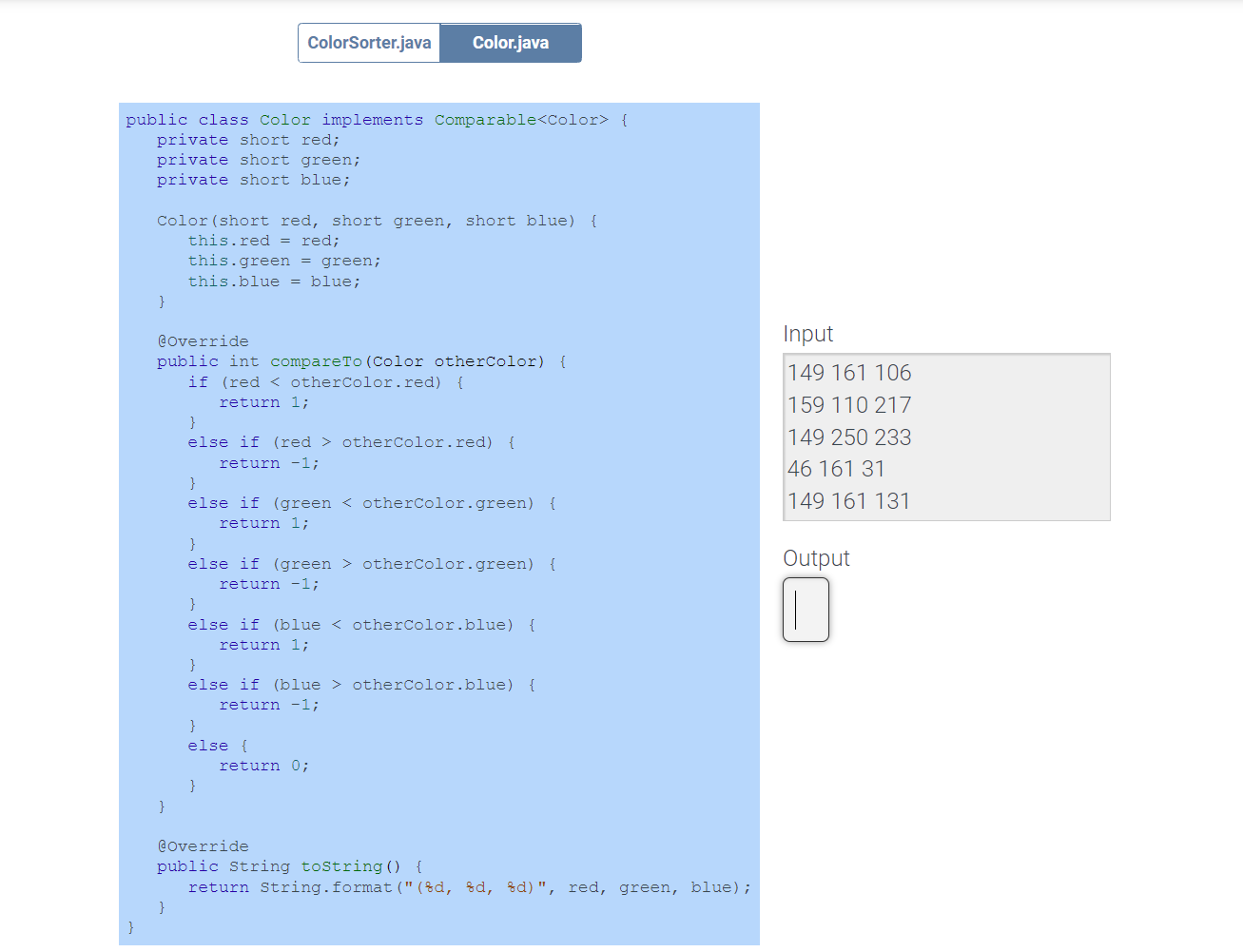Click the Color constructor line
The image size is (1243, 952).
tap(376, 220)
